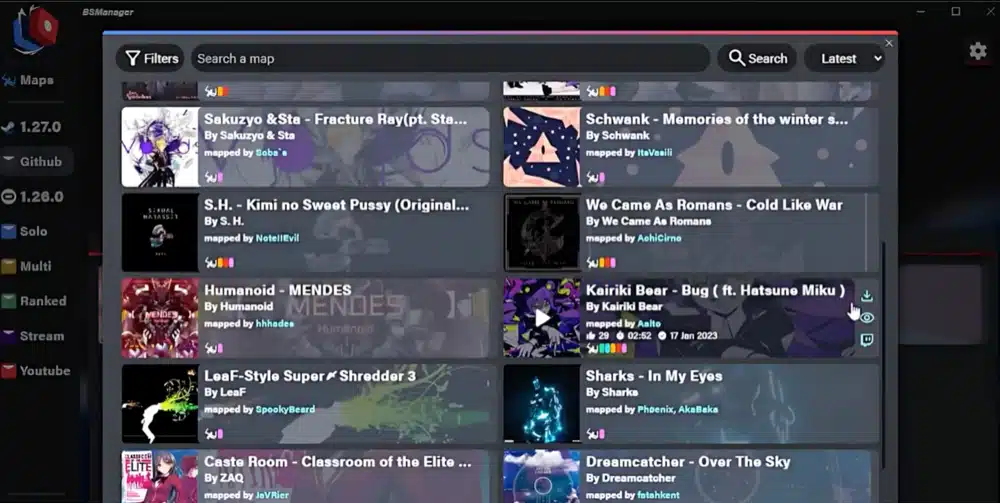Click difficulty color bars on S.H. map
The height and width of the screenshot is (504, 1000).
coord(226,262)
